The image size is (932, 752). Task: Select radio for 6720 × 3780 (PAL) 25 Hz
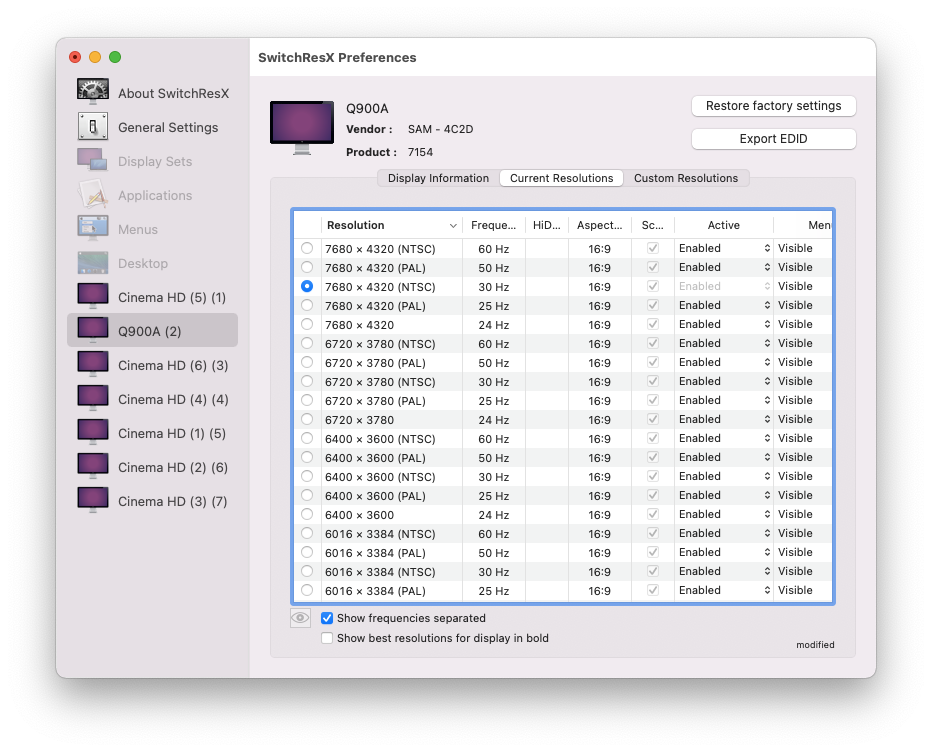[x=307, y=400]
